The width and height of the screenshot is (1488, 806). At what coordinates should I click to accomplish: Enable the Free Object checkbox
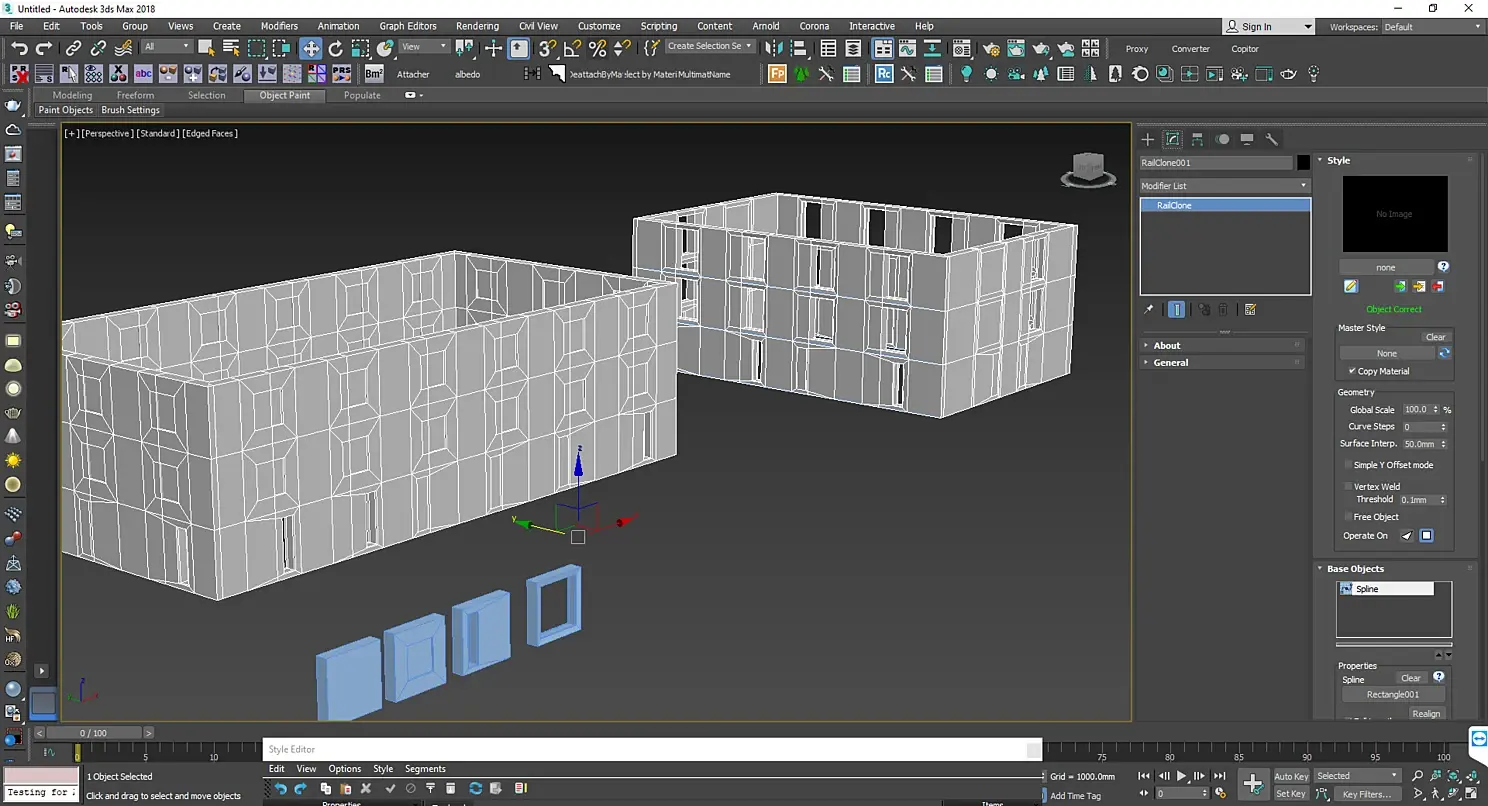pyautogui.click(x=1348, y=517)
